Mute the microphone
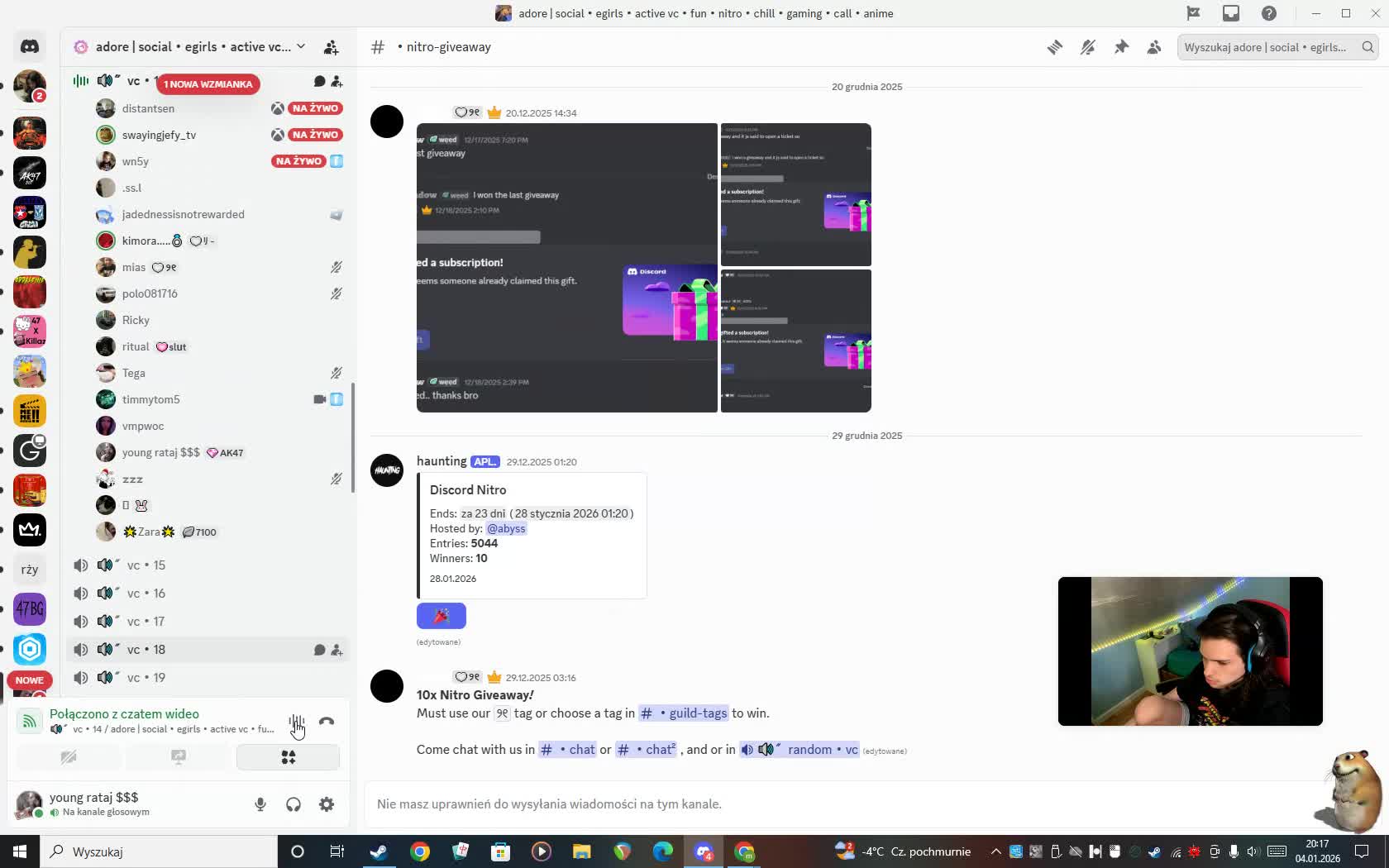Viewport: 1389px width, 868px height. [x=260, y=804]
